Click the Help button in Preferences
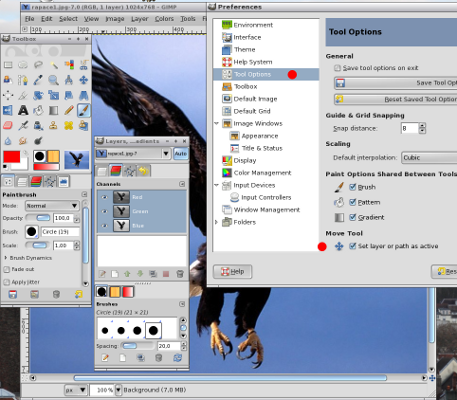The width and height of the screenshot is (457, 400). tap(233, 272)
